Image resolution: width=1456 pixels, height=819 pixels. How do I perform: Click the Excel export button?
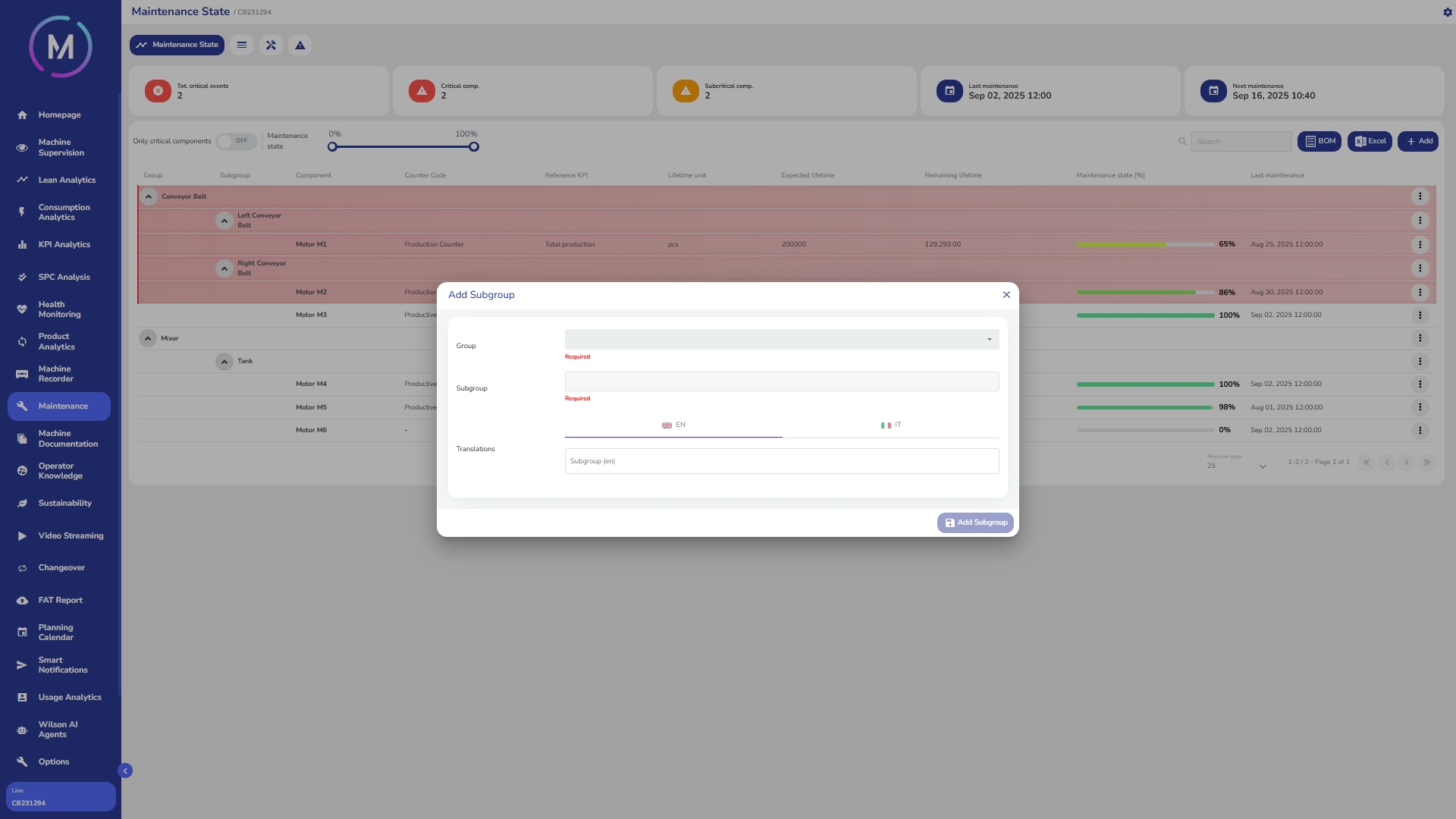(1370, 141)
